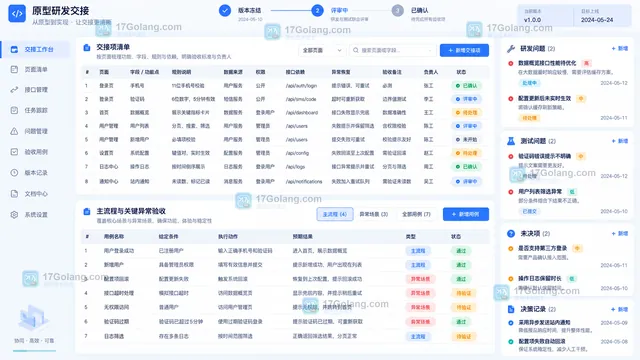Click orange dot beside 操作日志保留时长

click(x=511, y=279)
